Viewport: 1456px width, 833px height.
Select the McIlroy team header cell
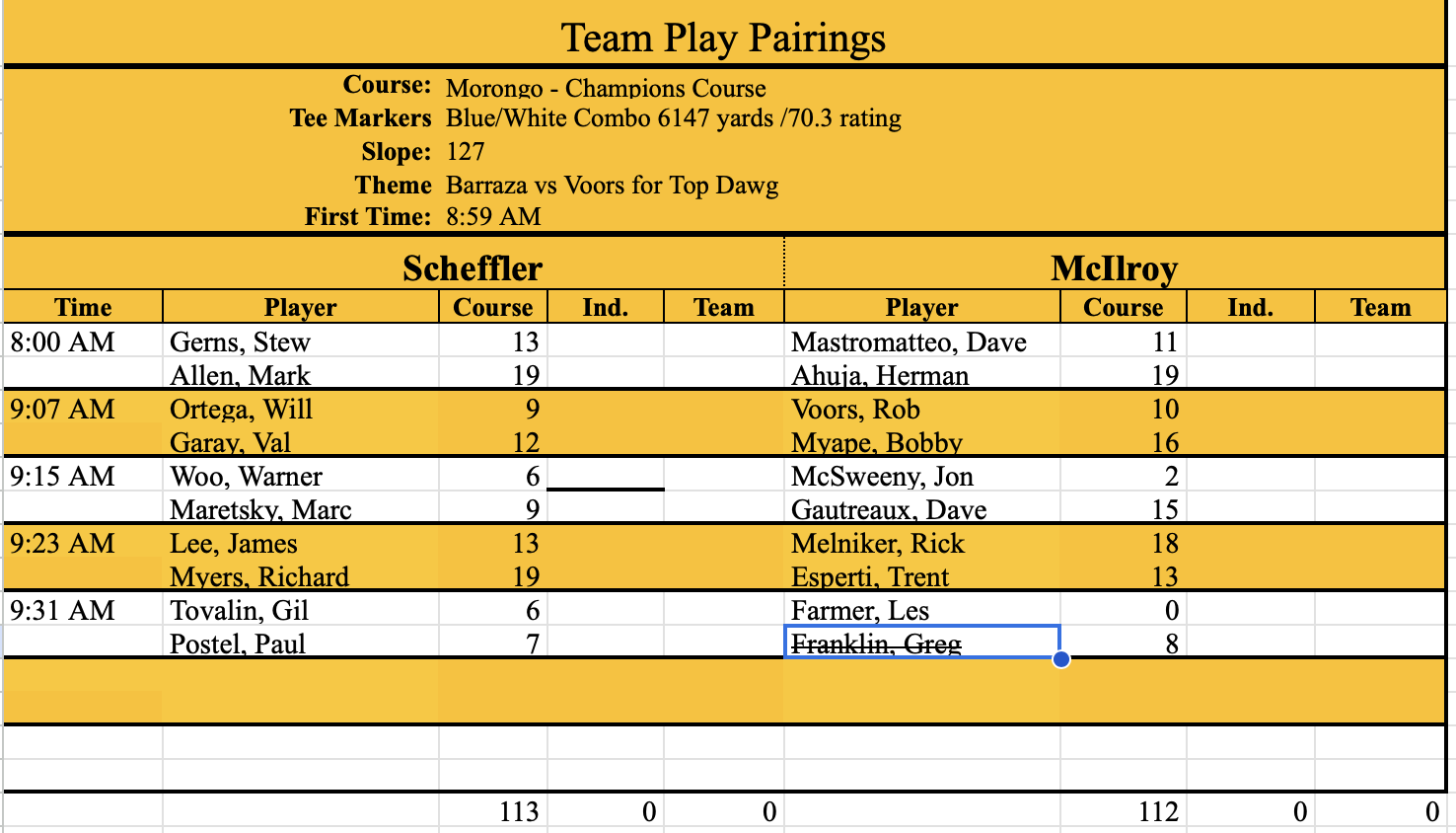[x=1114, y=268]
